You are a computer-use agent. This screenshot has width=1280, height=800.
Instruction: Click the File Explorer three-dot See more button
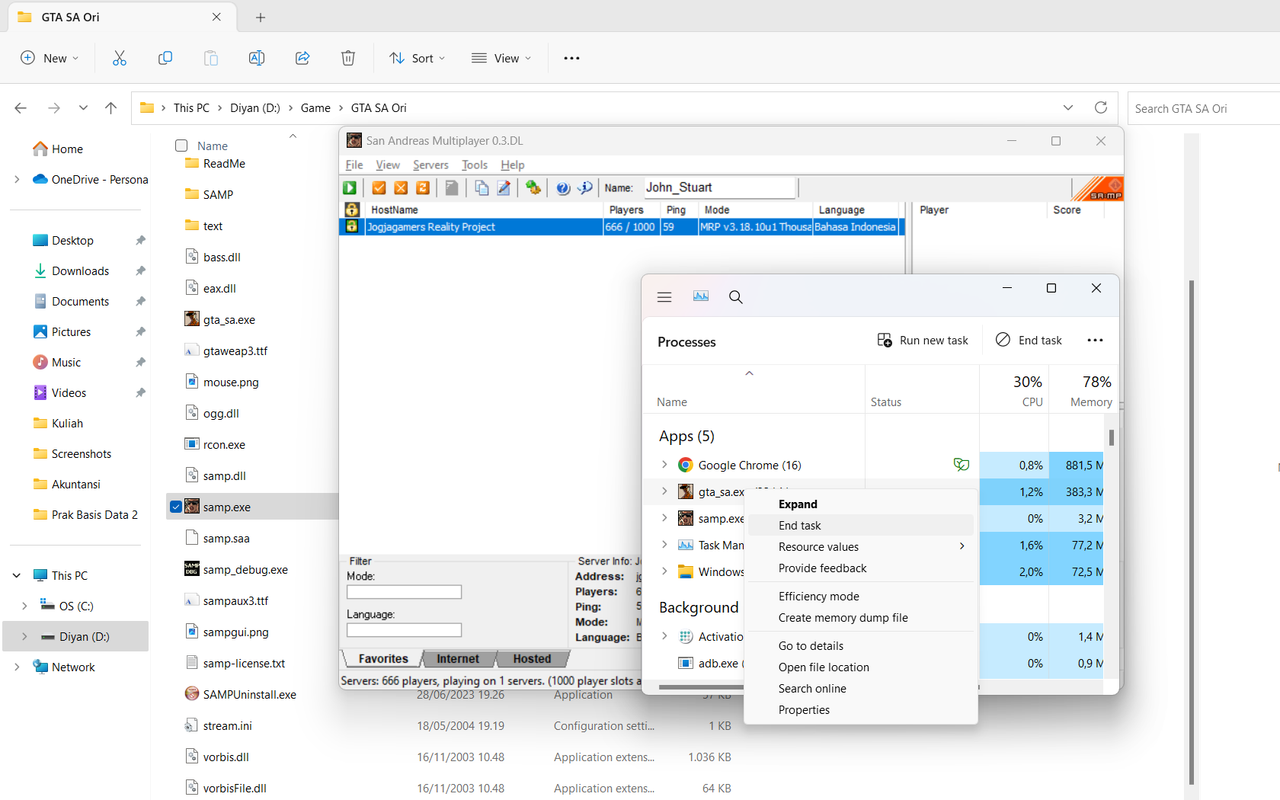(x=572, y=58)
